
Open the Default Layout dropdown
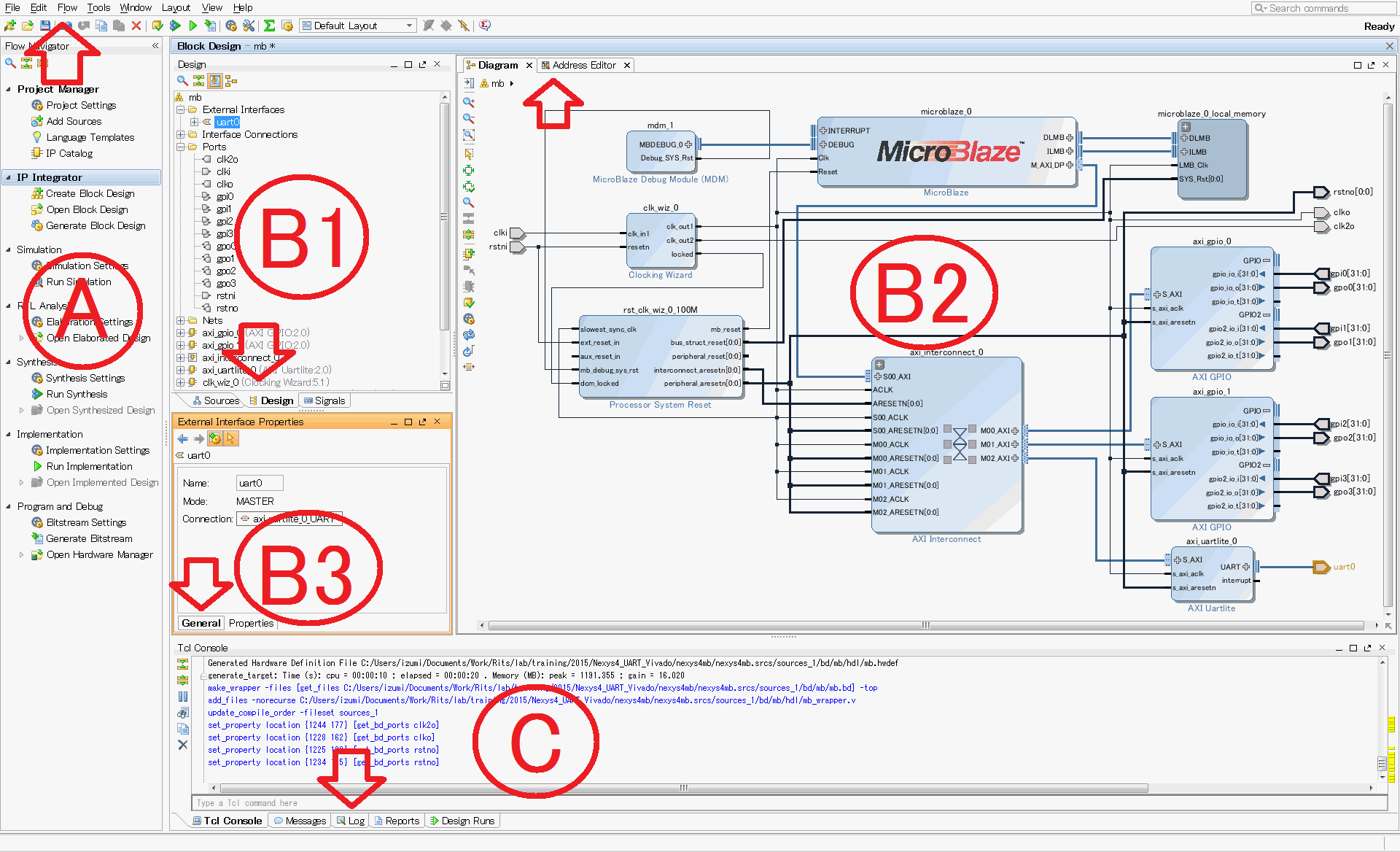(358, 26)
